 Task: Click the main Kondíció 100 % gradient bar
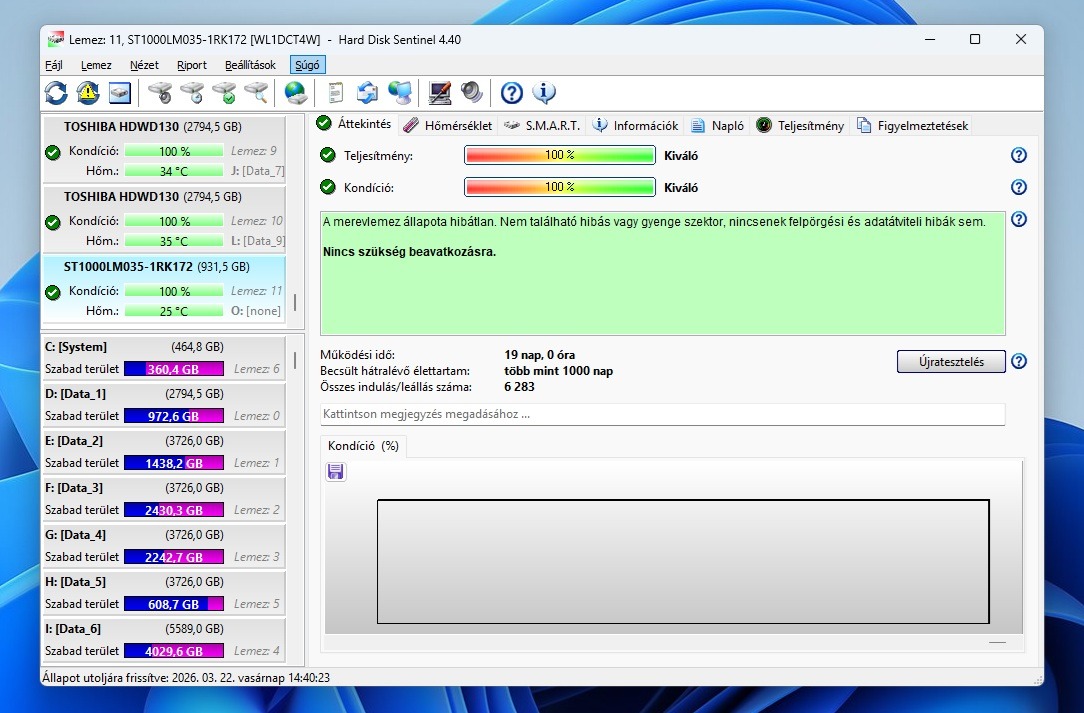(x=559, y=187)
